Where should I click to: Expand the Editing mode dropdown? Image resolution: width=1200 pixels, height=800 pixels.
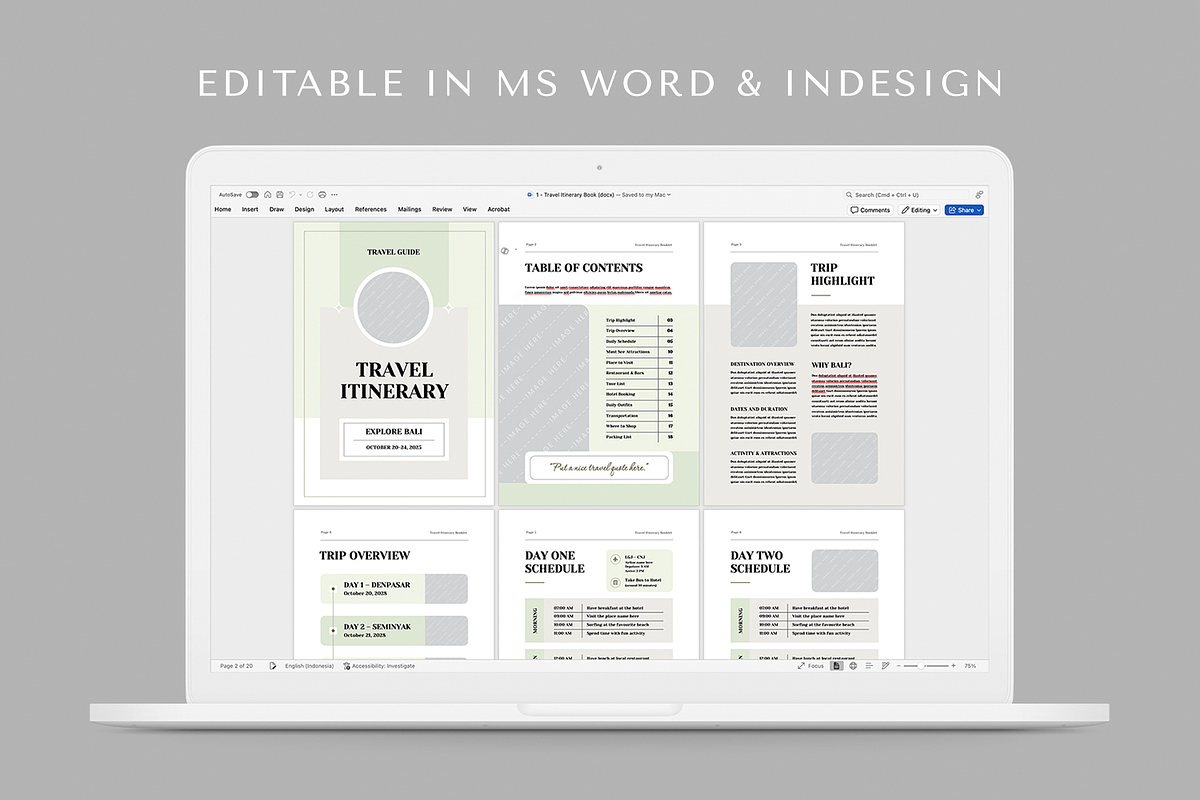click(x=920, y=210)
